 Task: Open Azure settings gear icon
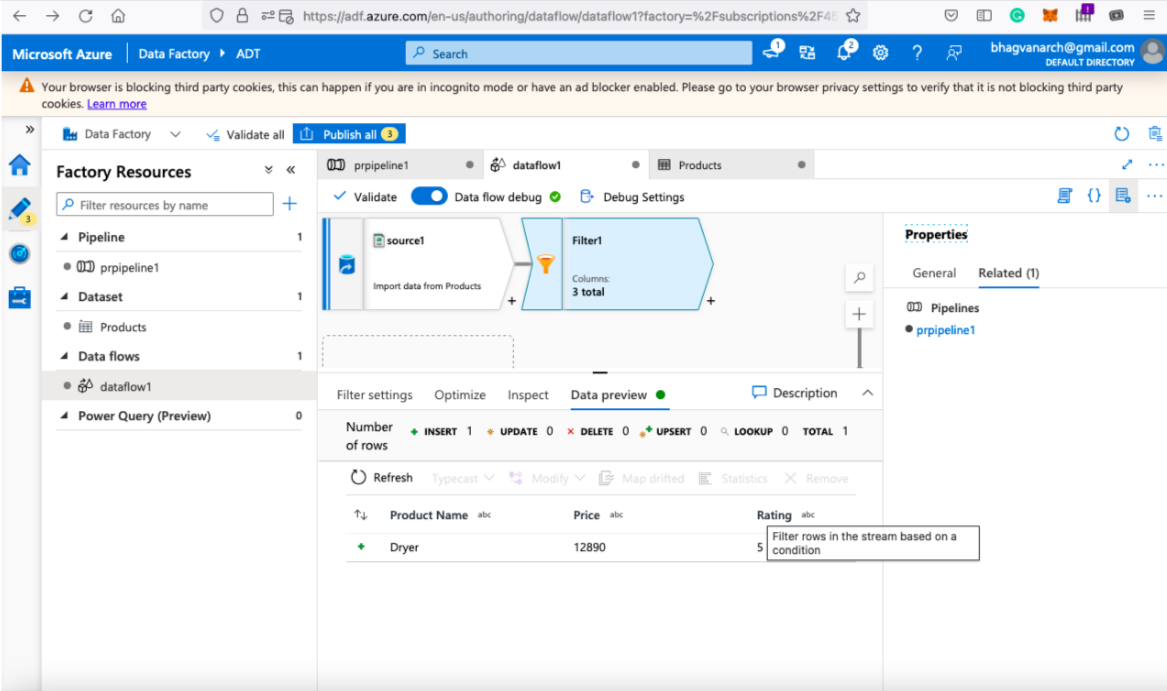[880, 53]
